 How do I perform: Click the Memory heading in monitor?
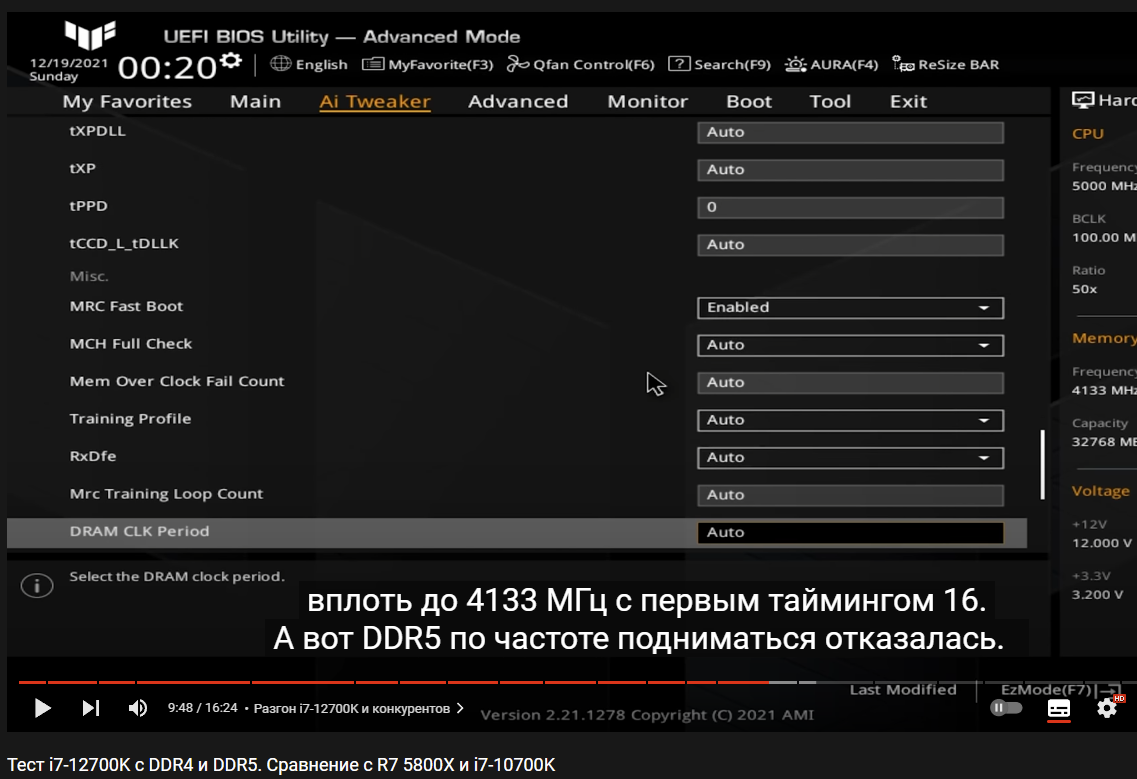[1104, 338]
